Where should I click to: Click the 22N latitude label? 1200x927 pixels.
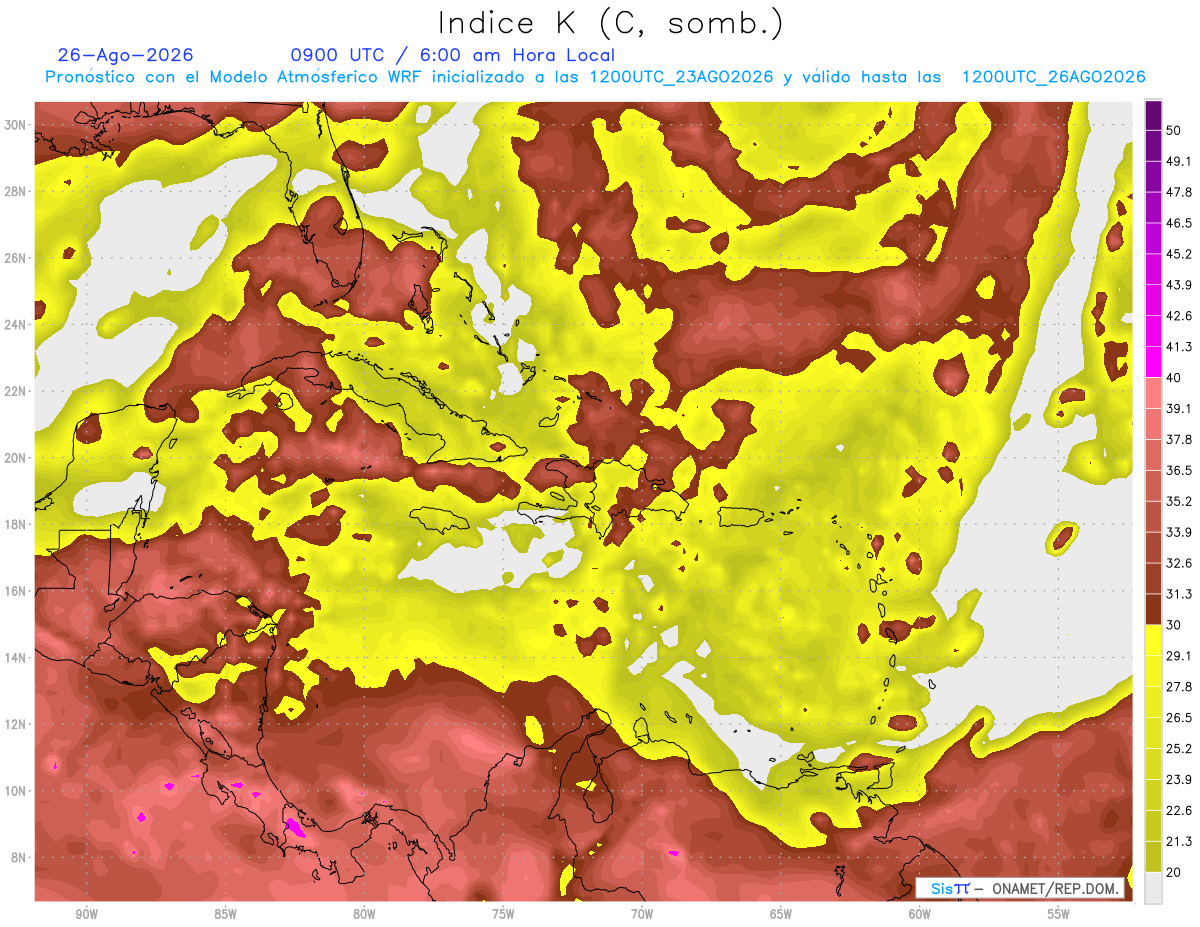(x=16, y=391)
